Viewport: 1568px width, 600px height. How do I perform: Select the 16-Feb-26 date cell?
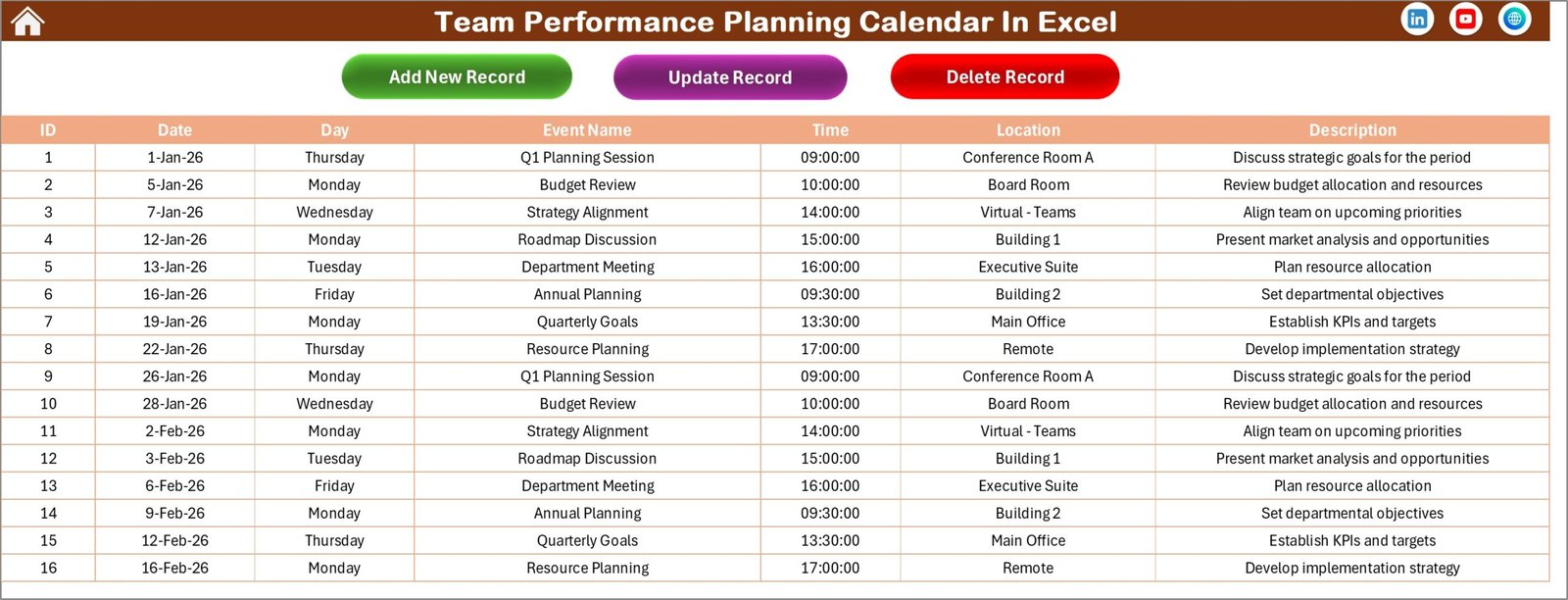tap(174, 568)
